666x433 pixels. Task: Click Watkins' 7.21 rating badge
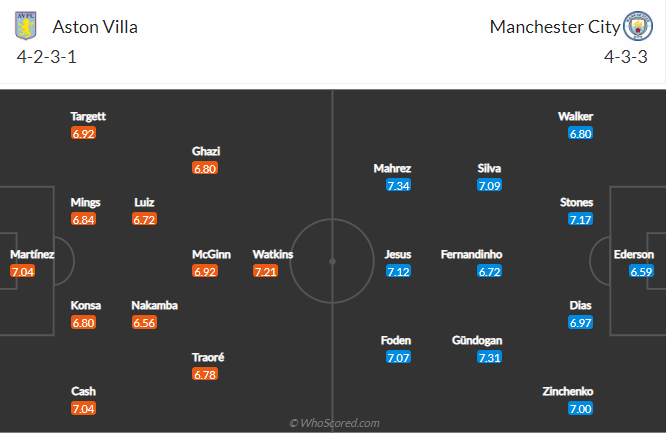265,271
